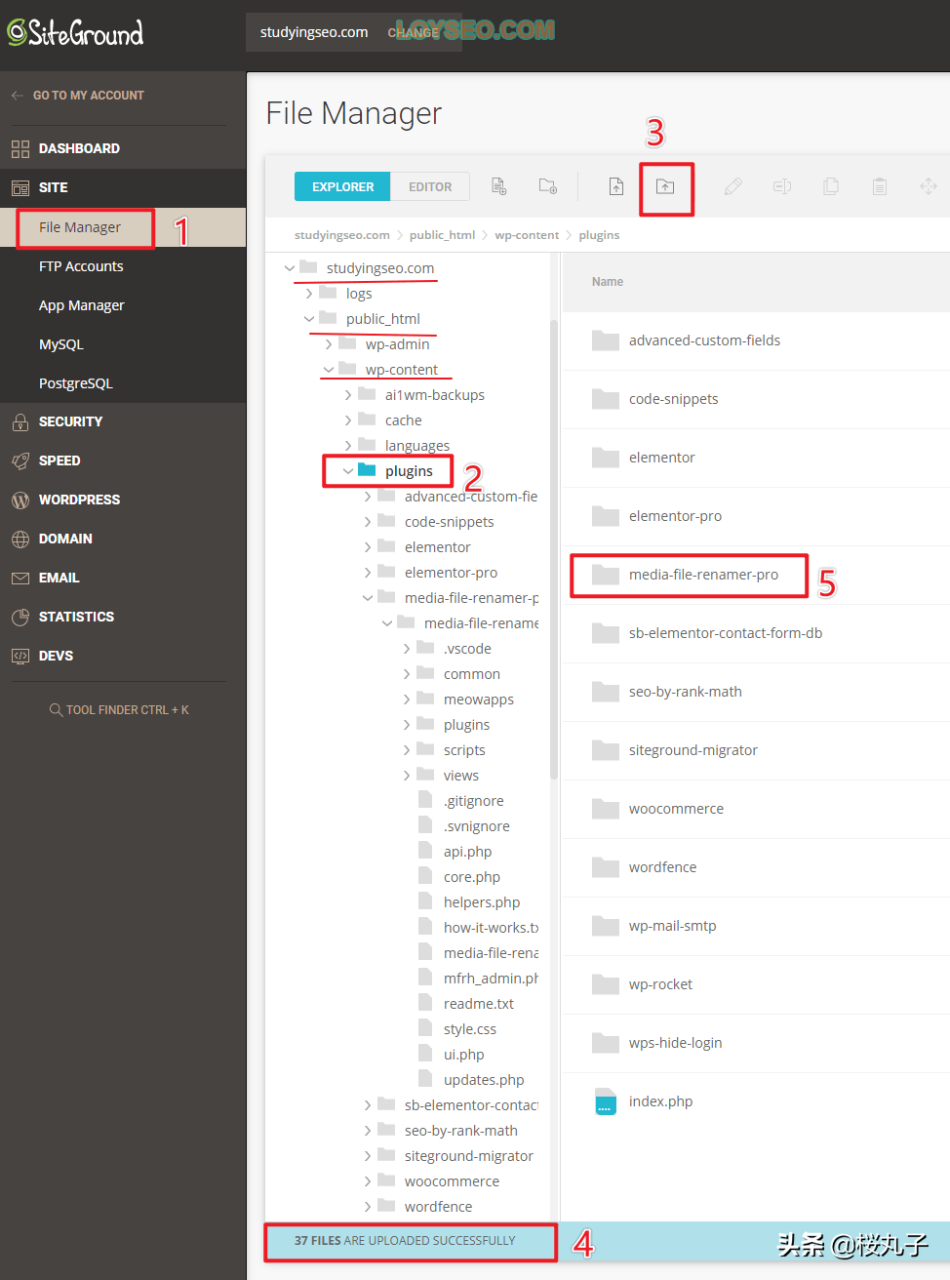Click the Site menu icon in sidebar
950x1280 pixels.
coord(20,188)
